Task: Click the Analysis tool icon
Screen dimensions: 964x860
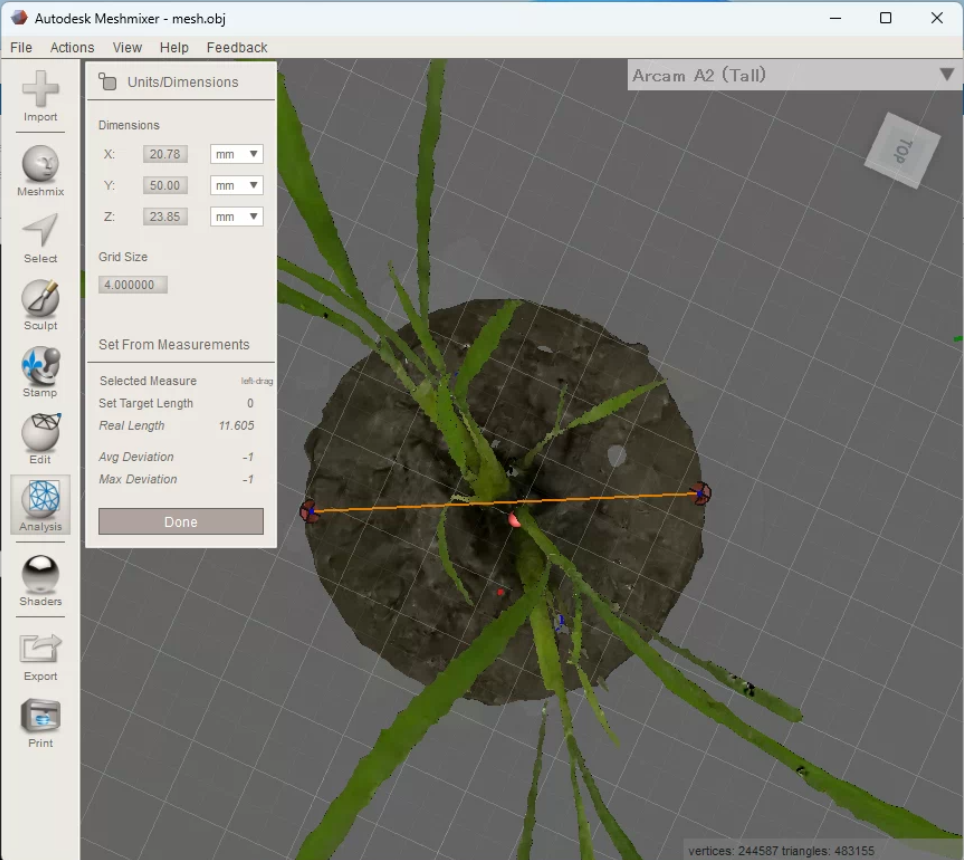Action: tap(40, 500)
